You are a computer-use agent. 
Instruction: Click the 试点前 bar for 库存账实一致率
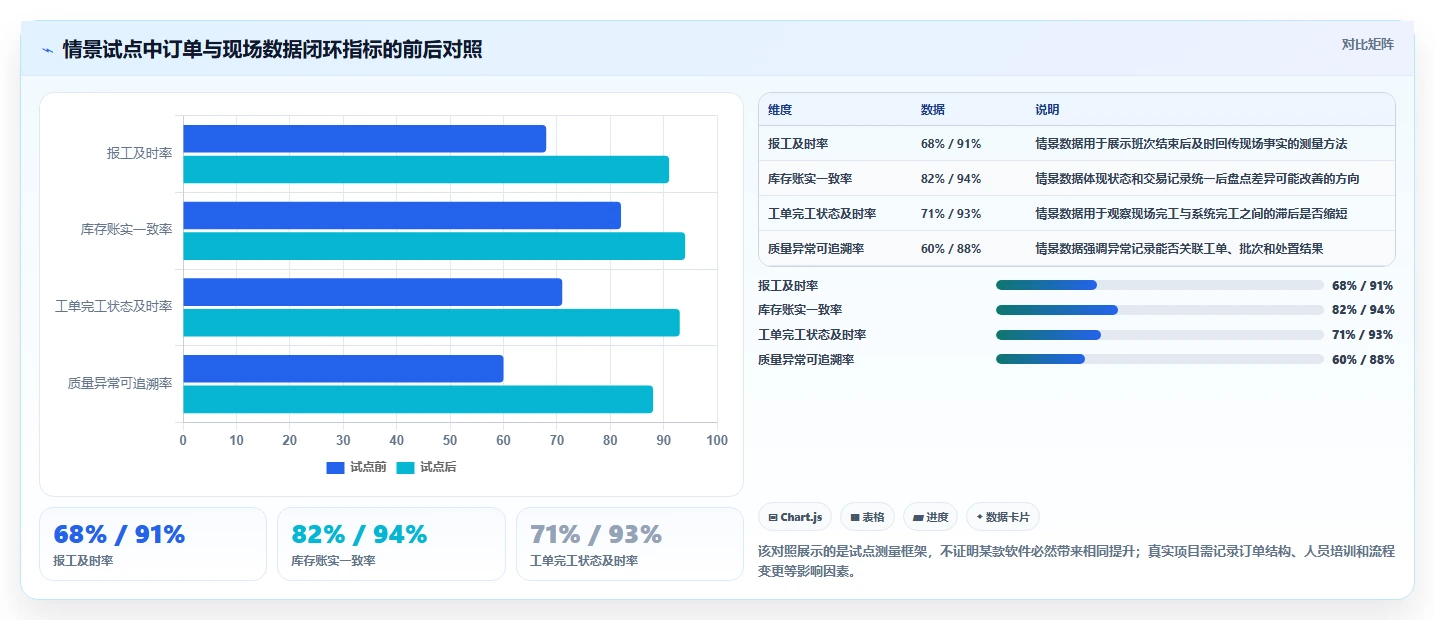(x=402, y=215)
